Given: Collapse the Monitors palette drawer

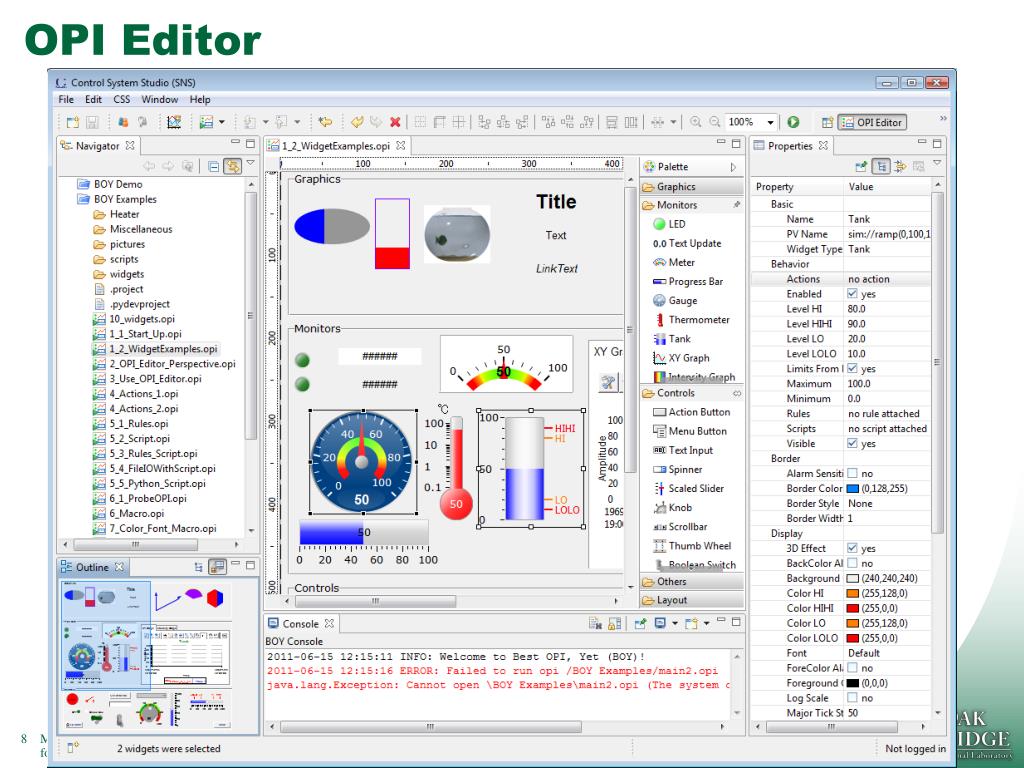Looking at the screenshot, I should pyautogui.click(x=692, y=205).
